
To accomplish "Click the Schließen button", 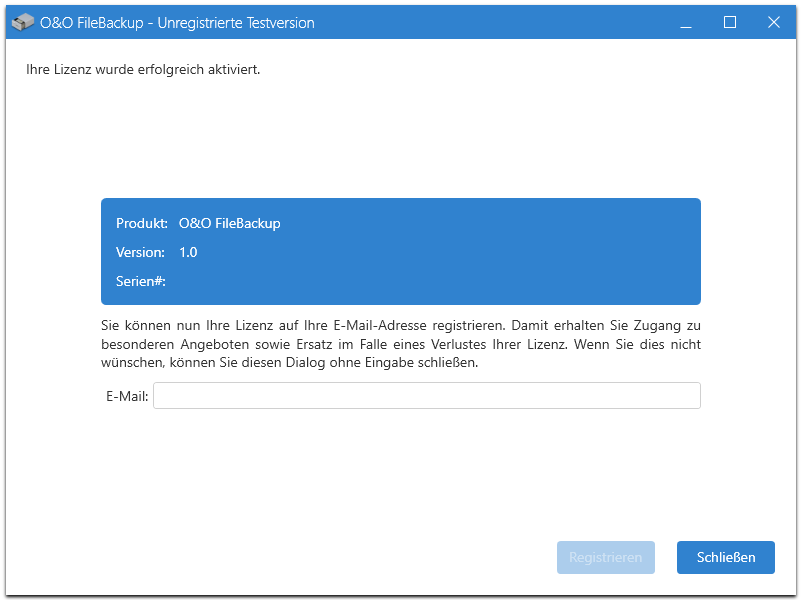I will [726, 557].
